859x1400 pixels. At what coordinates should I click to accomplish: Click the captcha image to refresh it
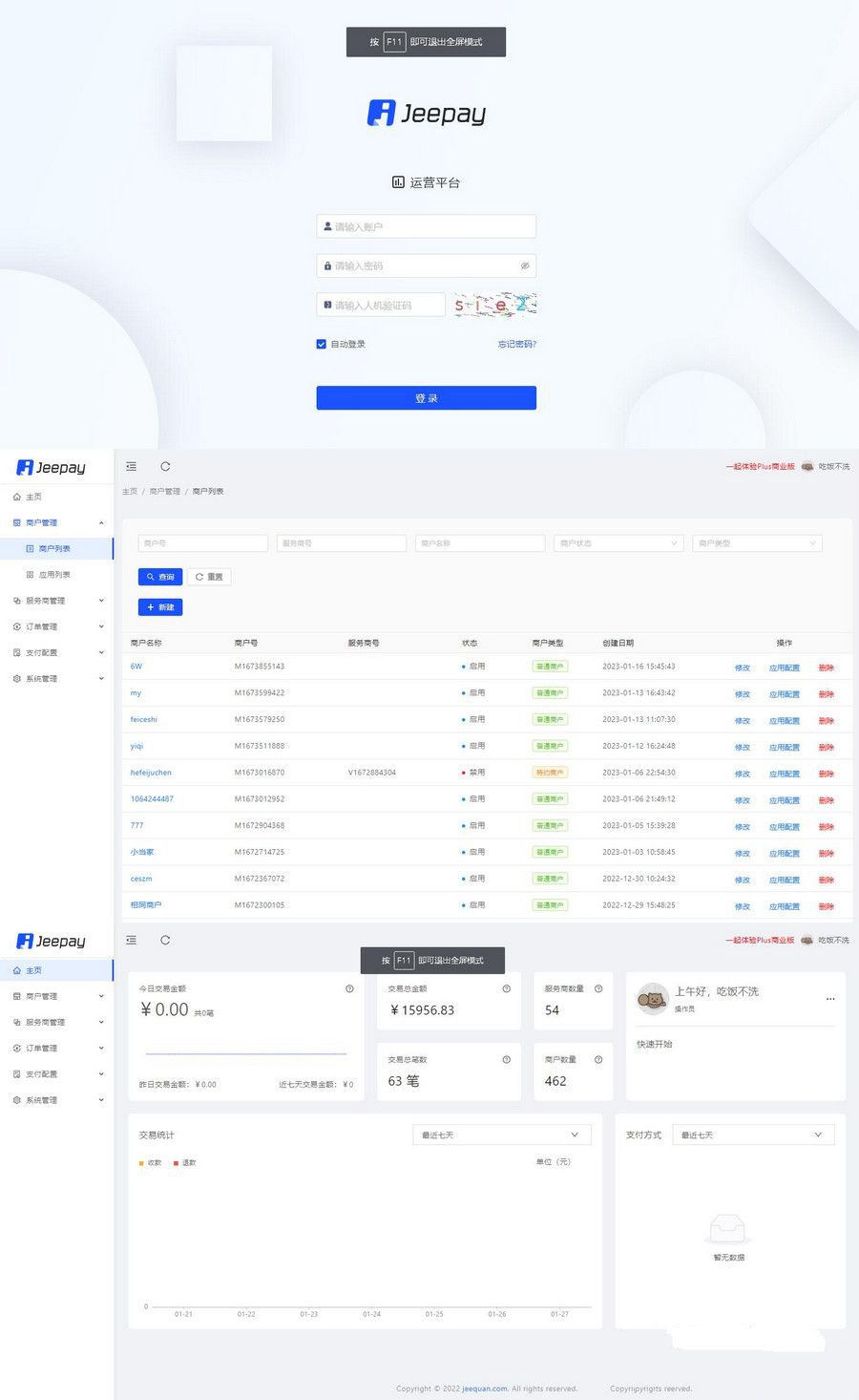pyautogui.click(x=494, y=305)
